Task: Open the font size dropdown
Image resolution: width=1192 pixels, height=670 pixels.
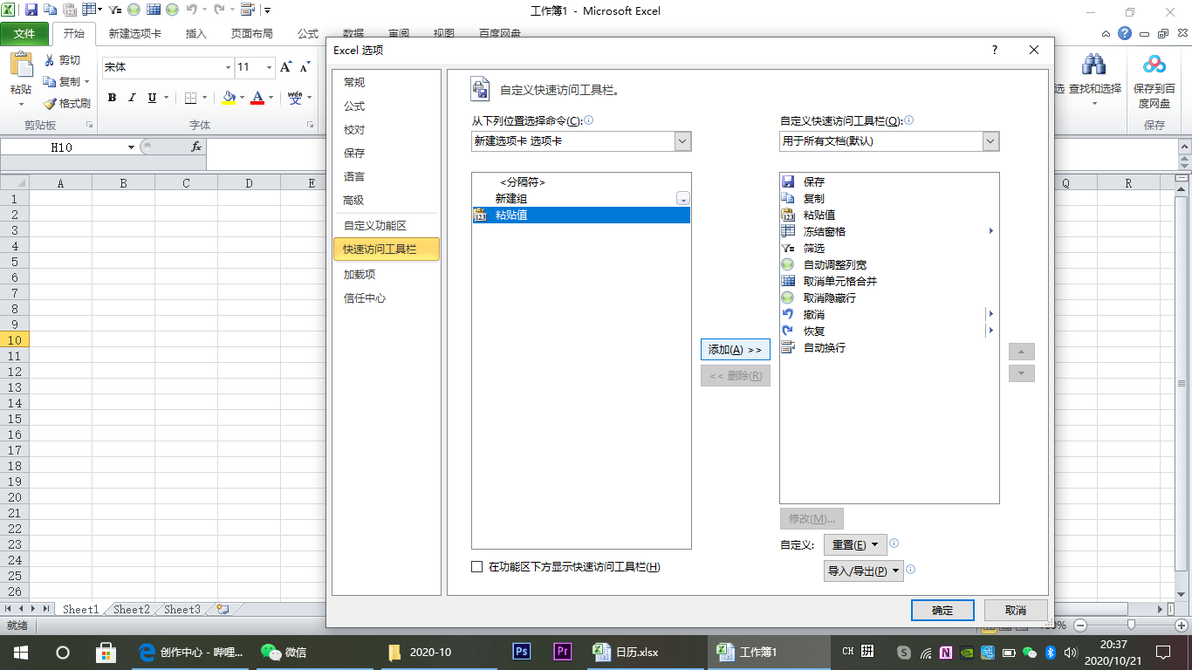Action: tap(268, 67)
